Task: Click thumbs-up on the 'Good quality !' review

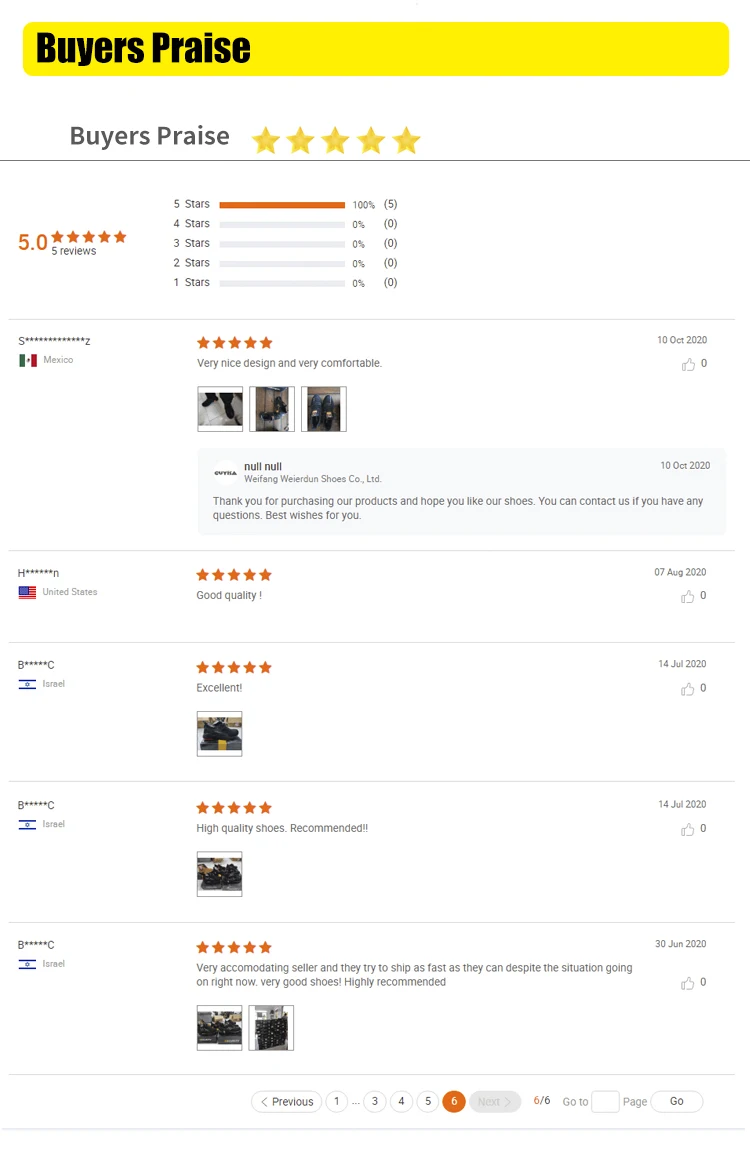Action: (688, 596)
